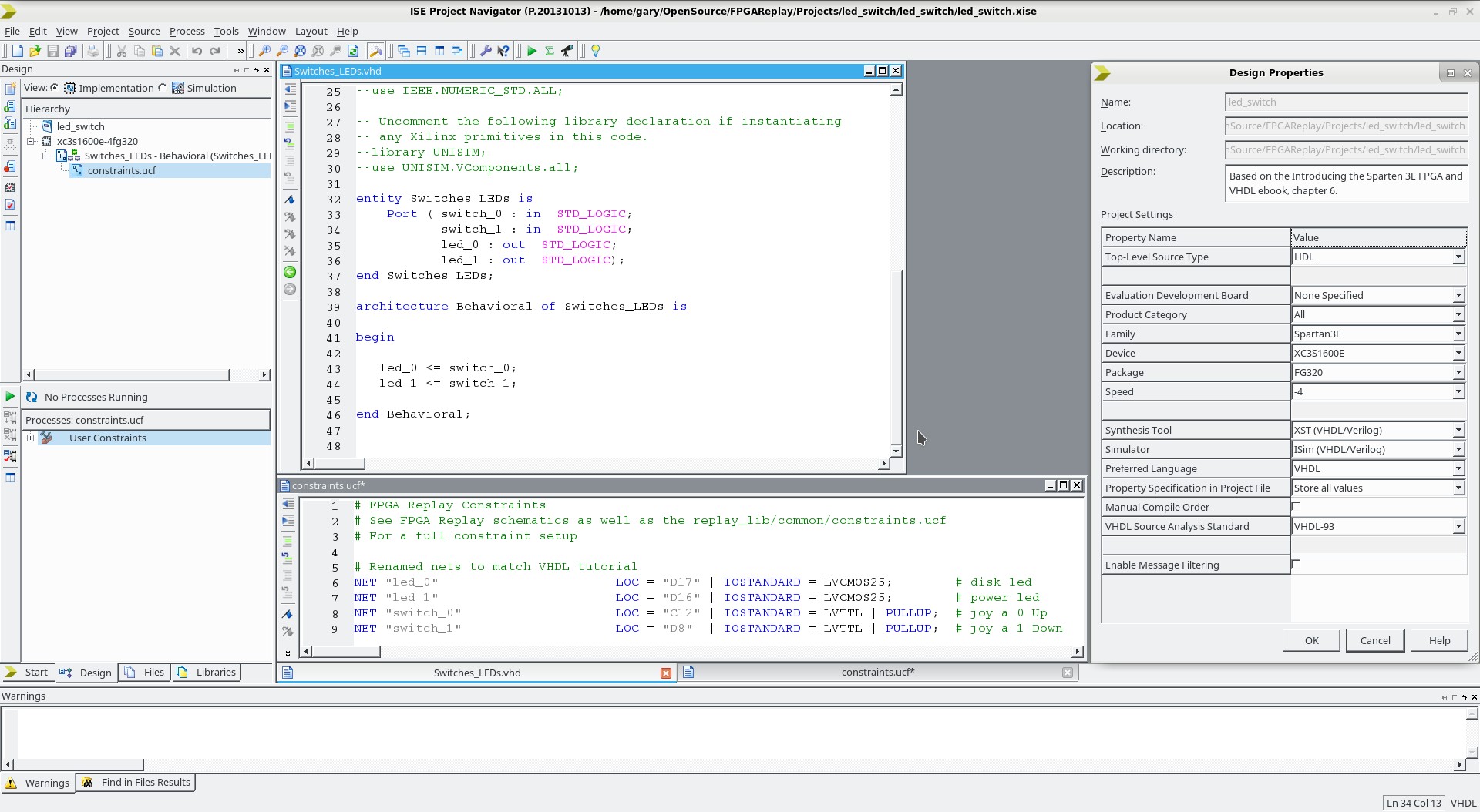Click the Save All toolbar icon
1480x812 pixels.
pyautogui.click(x=70, y=51)
